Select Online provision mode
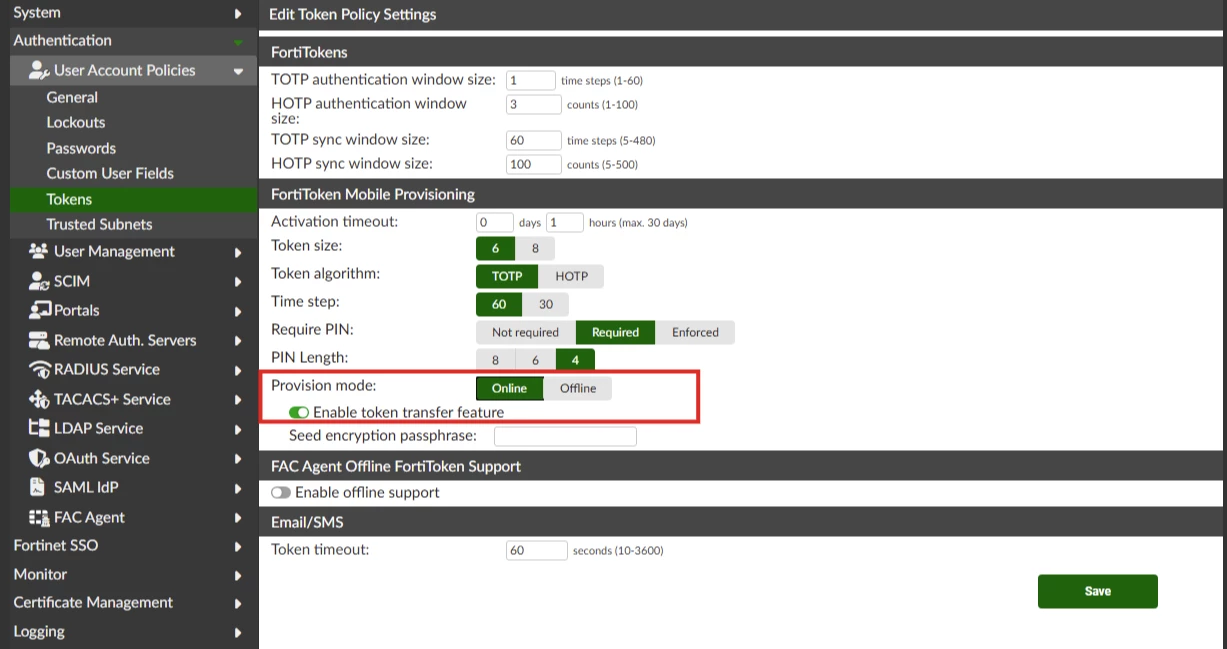 (509, 388)
